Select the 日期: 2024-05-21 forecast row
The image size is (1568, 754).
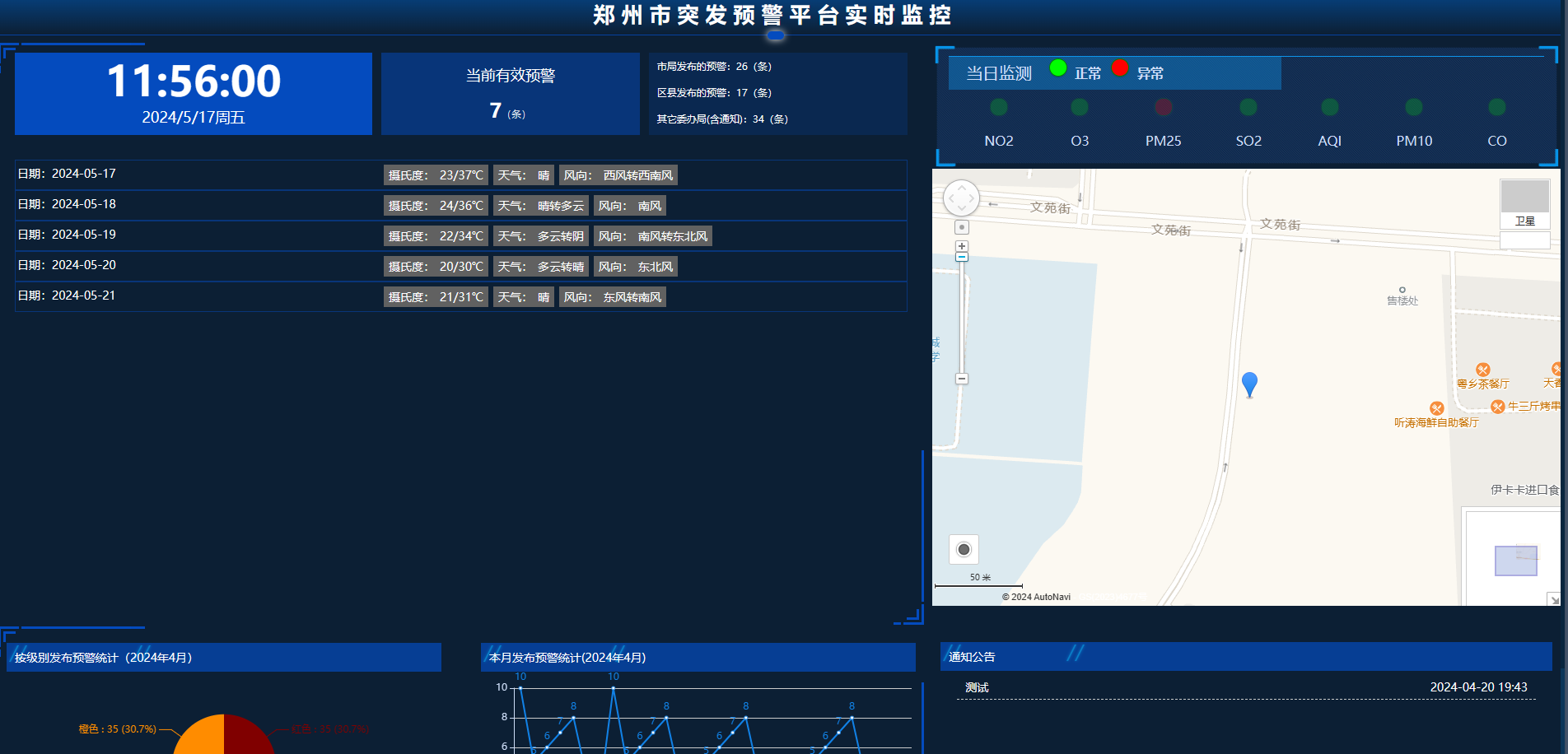pos(461,296)
